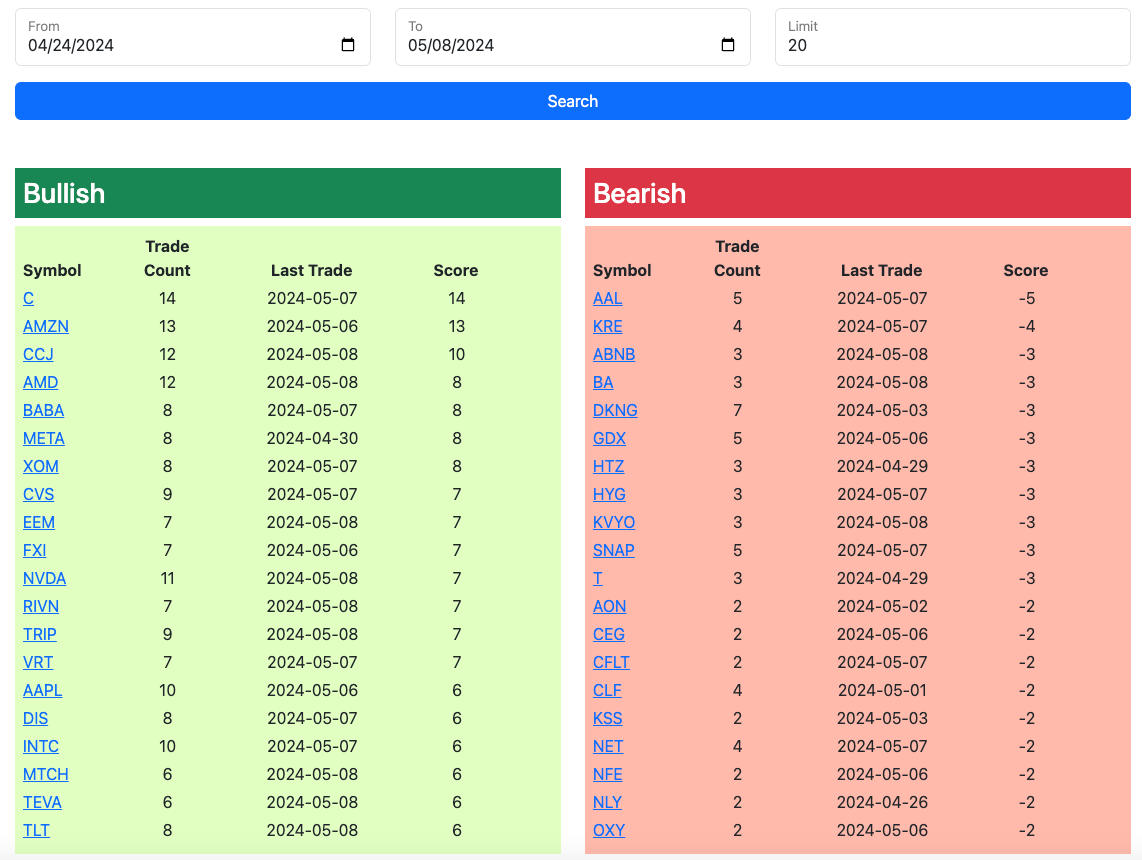Click Bullish table Trade Count header
This screenshot has width=1142, height=860.
(167, 259)
